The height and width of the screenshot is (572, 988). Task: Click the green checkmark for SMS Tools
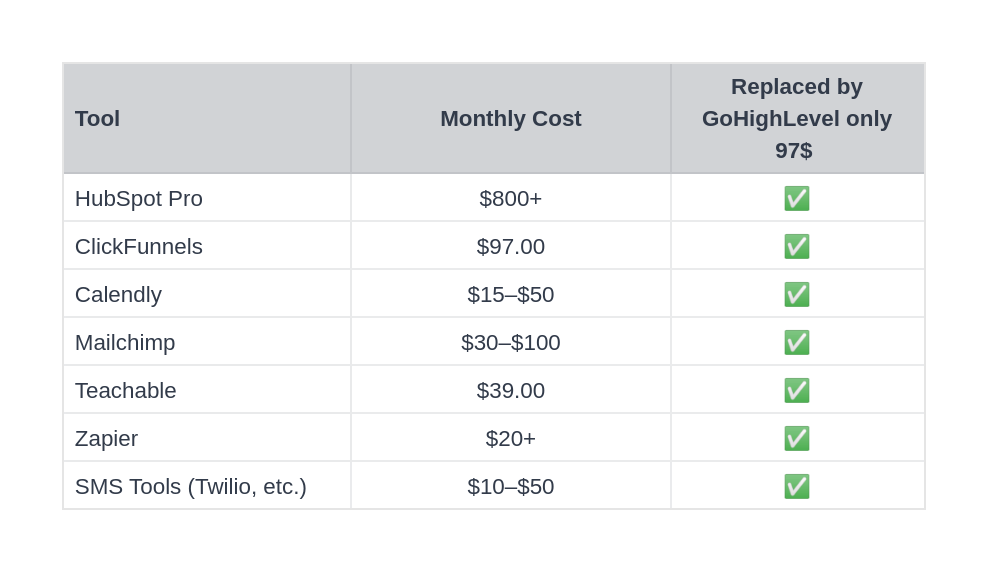point(796,486)
